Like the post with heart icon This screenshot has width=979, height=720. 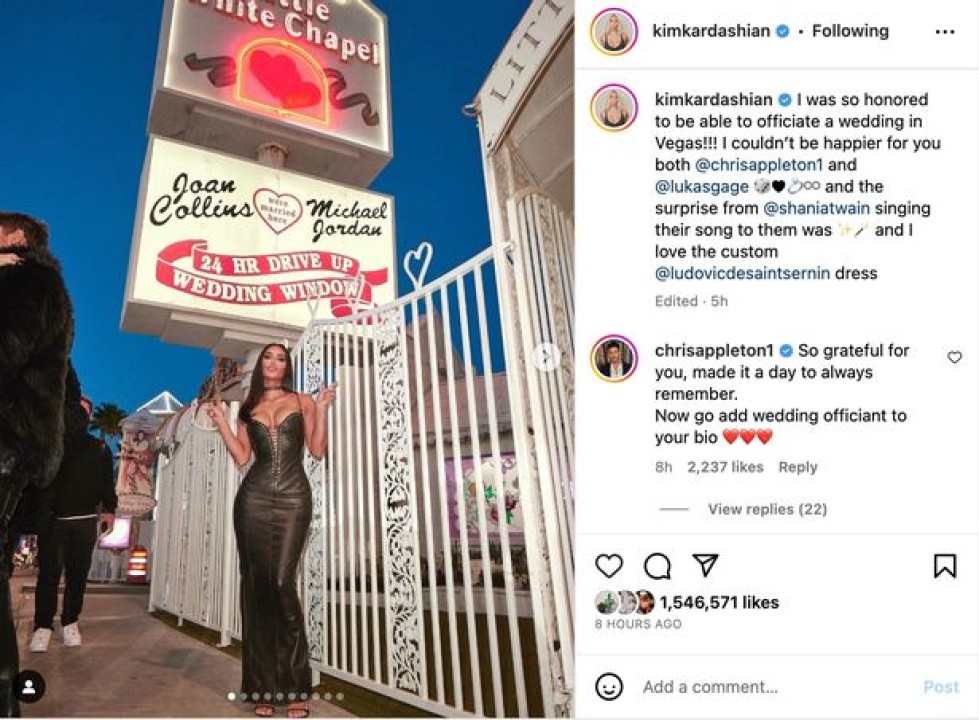click(609, 566)
